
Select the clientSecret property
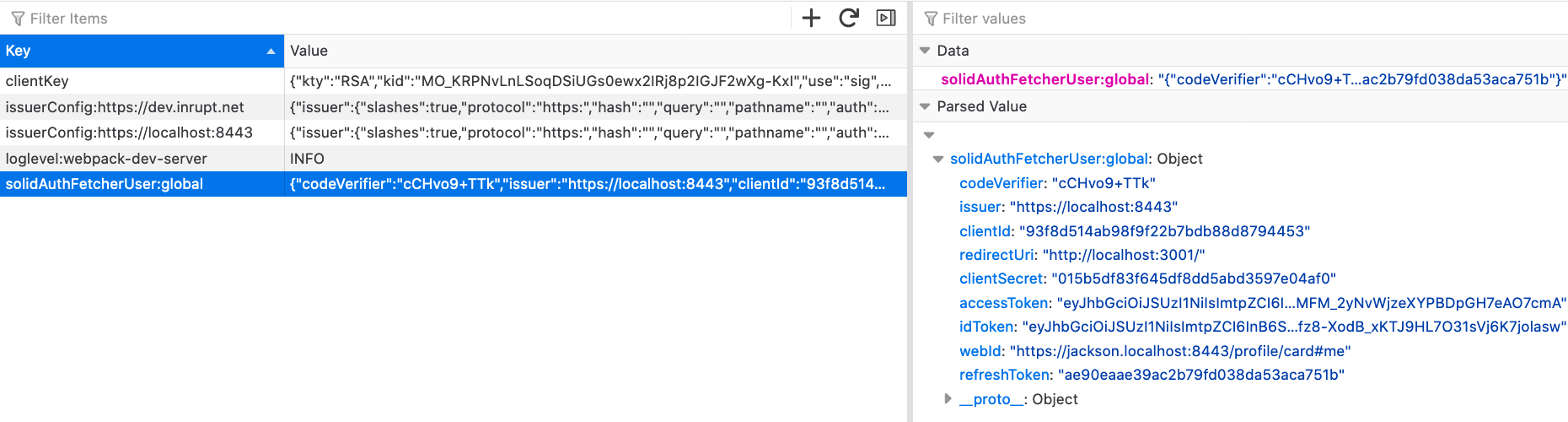pos(1002,279)
